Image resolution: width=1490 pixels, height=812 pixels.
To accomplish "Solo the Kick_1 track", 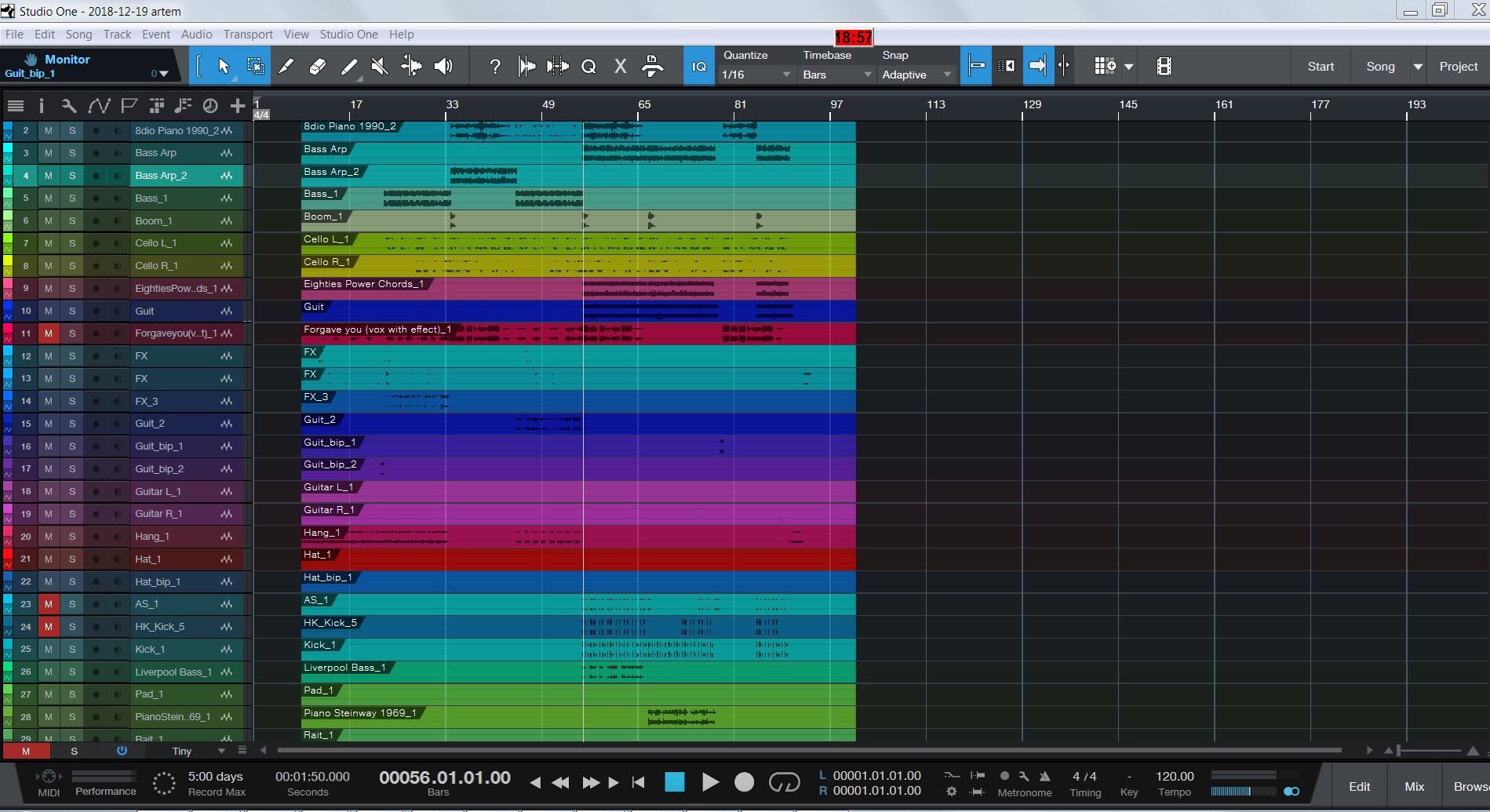I will [x=72, y=650].
